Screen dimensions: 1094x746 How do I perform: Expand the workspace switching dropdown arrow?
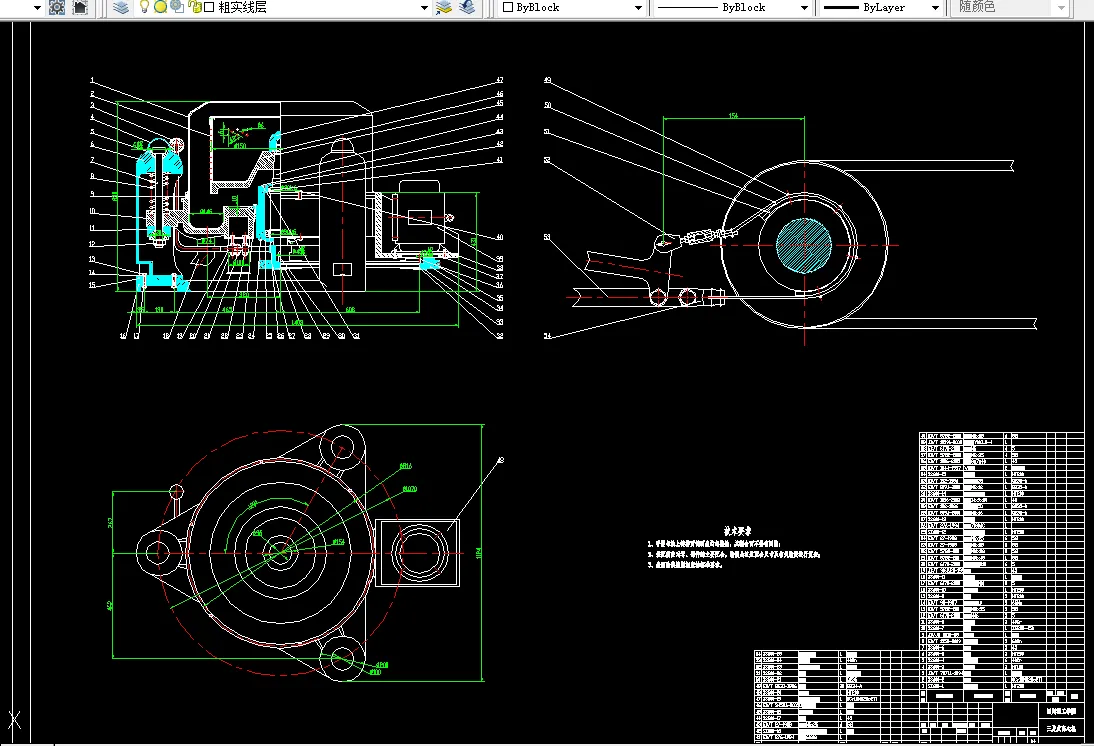(37, 8)
